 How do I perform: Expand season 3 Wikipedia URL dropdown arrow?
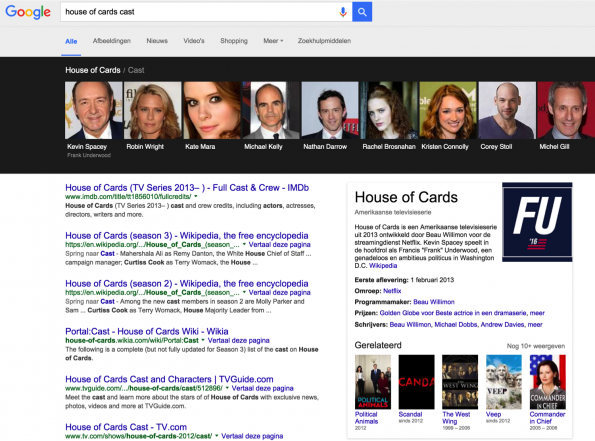pos(244,244)
